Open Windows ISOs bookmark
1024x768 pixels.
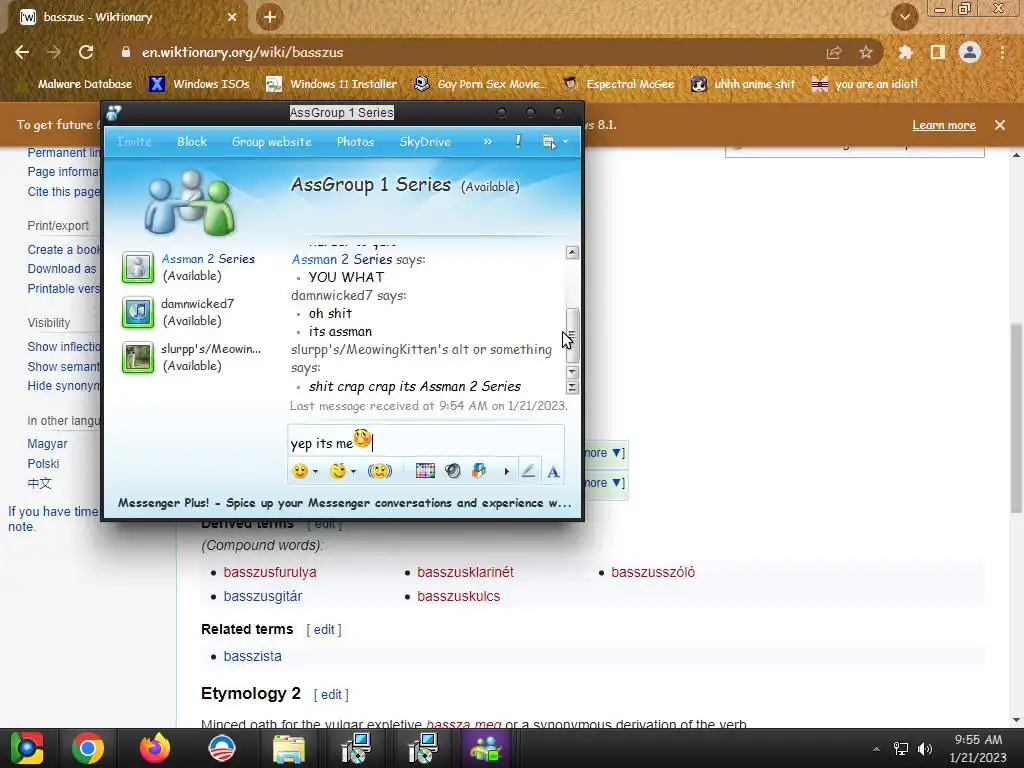pyautogui.click(x=199, y=84)
